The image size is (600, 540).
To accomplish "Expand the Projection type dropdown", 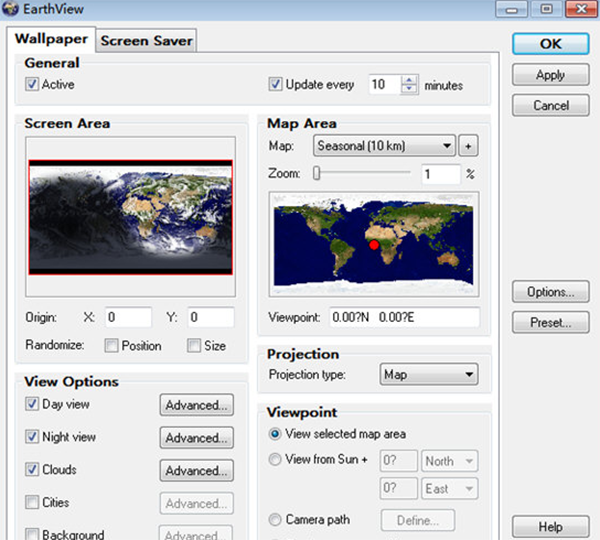I will point(429,376).
